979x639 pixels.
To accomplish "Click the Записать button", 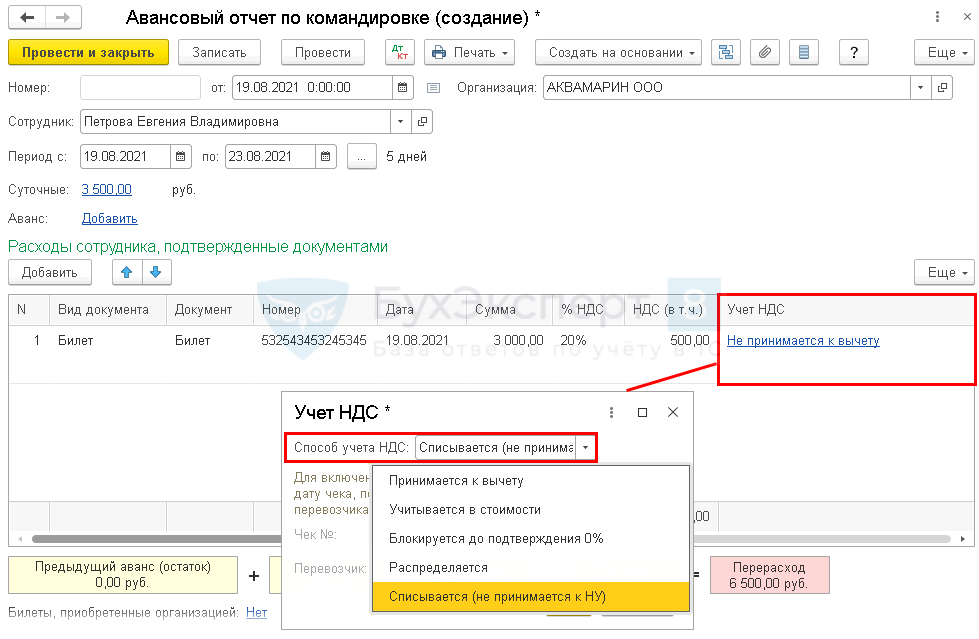I will (x=219, y=52).
